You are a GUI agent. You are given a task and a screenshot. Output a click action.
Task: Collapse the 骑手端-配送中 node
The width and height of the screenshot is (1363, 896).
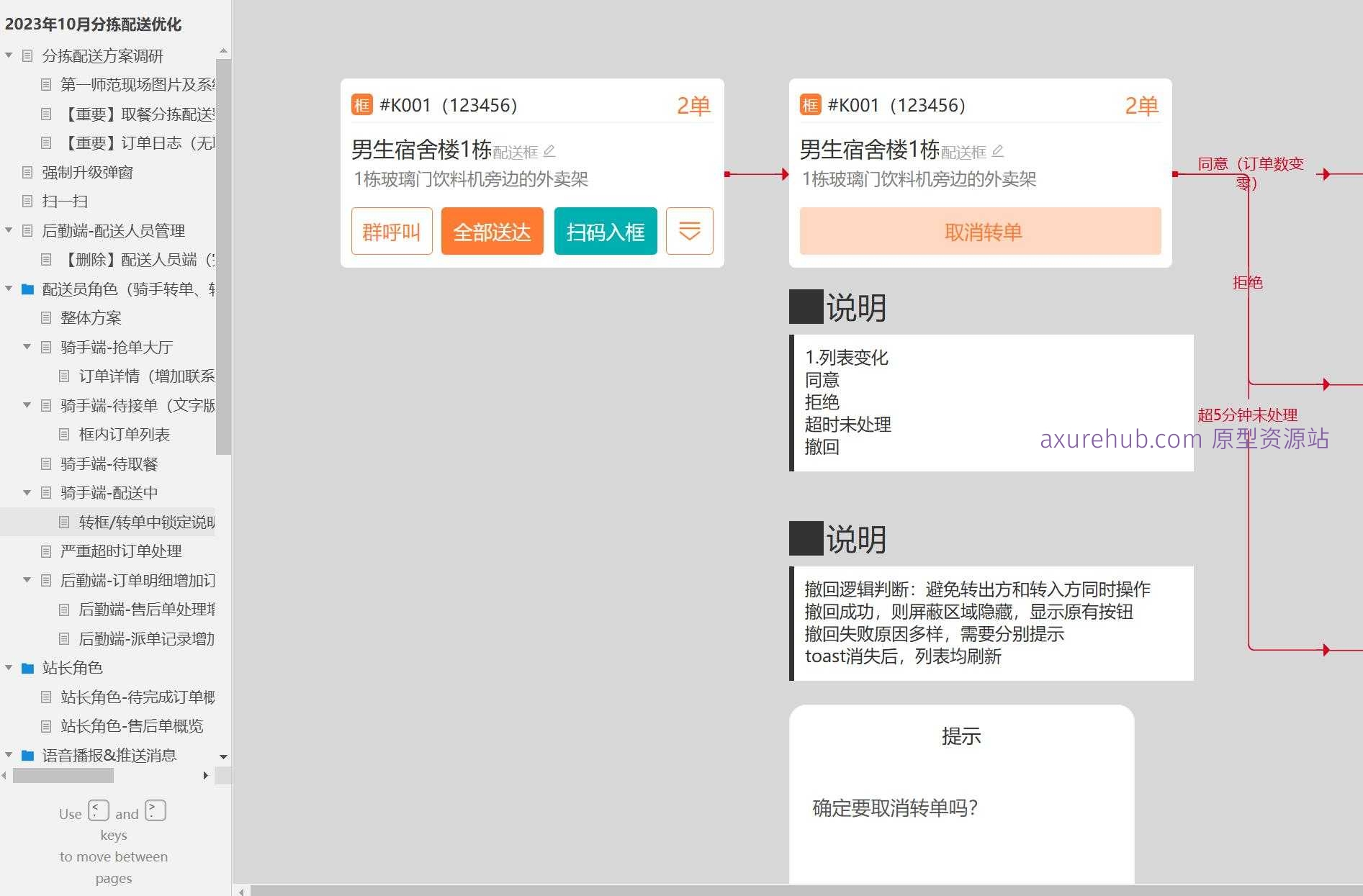tap(27, 493)
